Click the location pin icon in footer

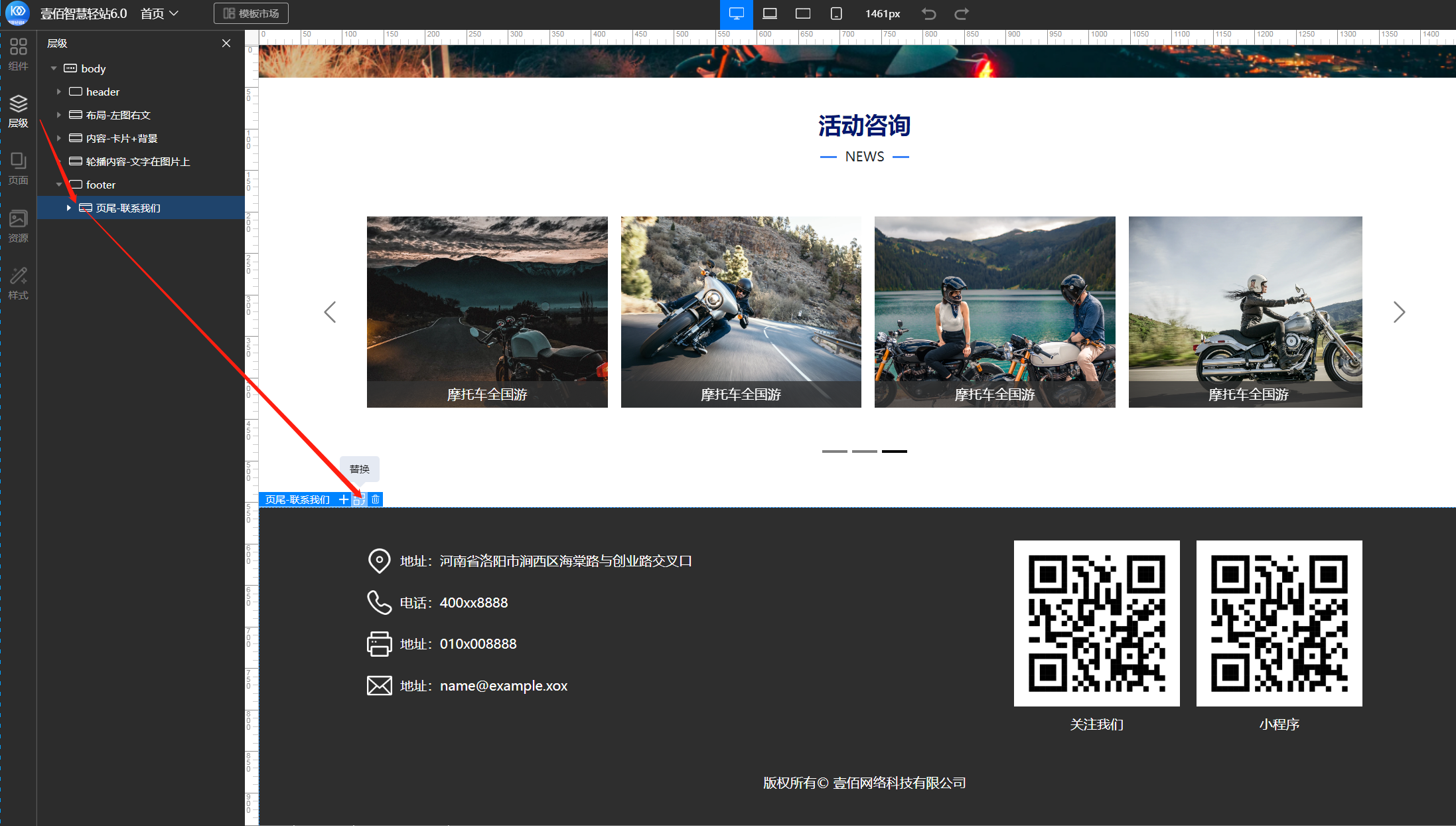point(380,561)
